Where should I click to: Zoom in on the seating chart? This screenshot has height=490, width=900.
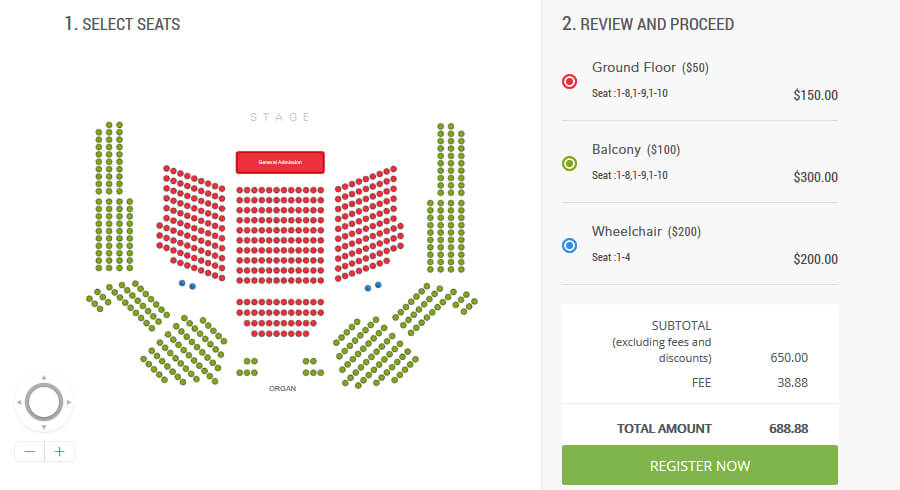59,451
